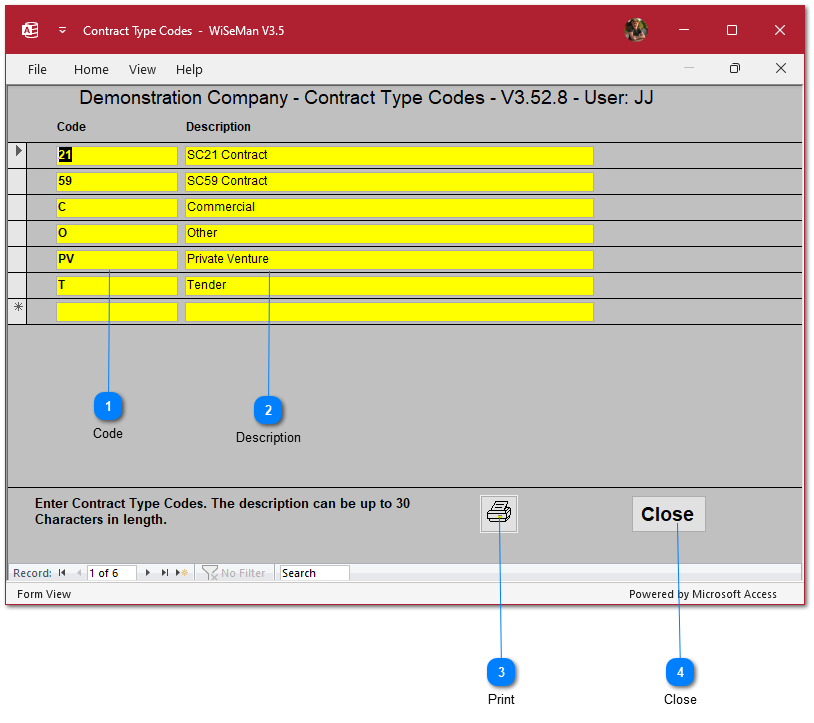Go to the first record
The image size is (814, 723).
click(62, 573)
